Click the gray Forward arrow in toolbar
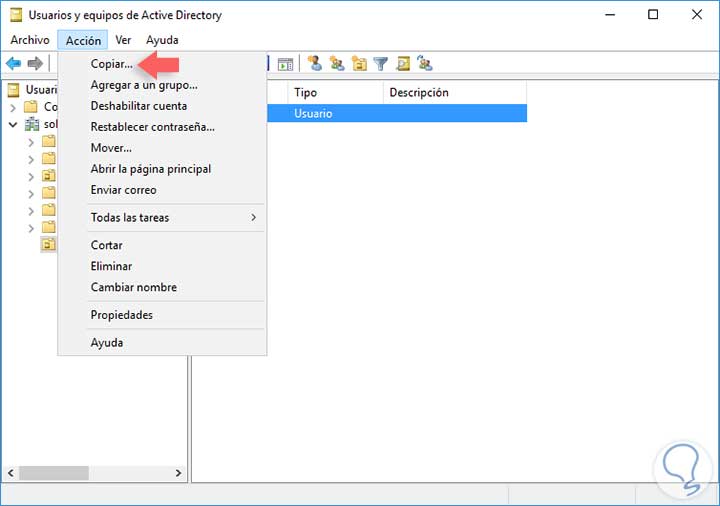The image size is (720, 506). (35, 63)
